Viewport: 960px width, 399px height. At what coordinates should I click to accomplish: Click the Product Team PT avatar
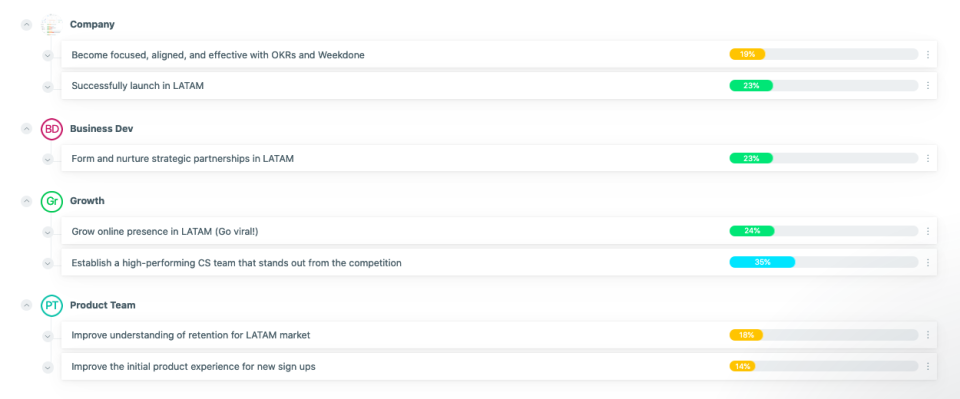pyautogui.click(x=52, y=305)
